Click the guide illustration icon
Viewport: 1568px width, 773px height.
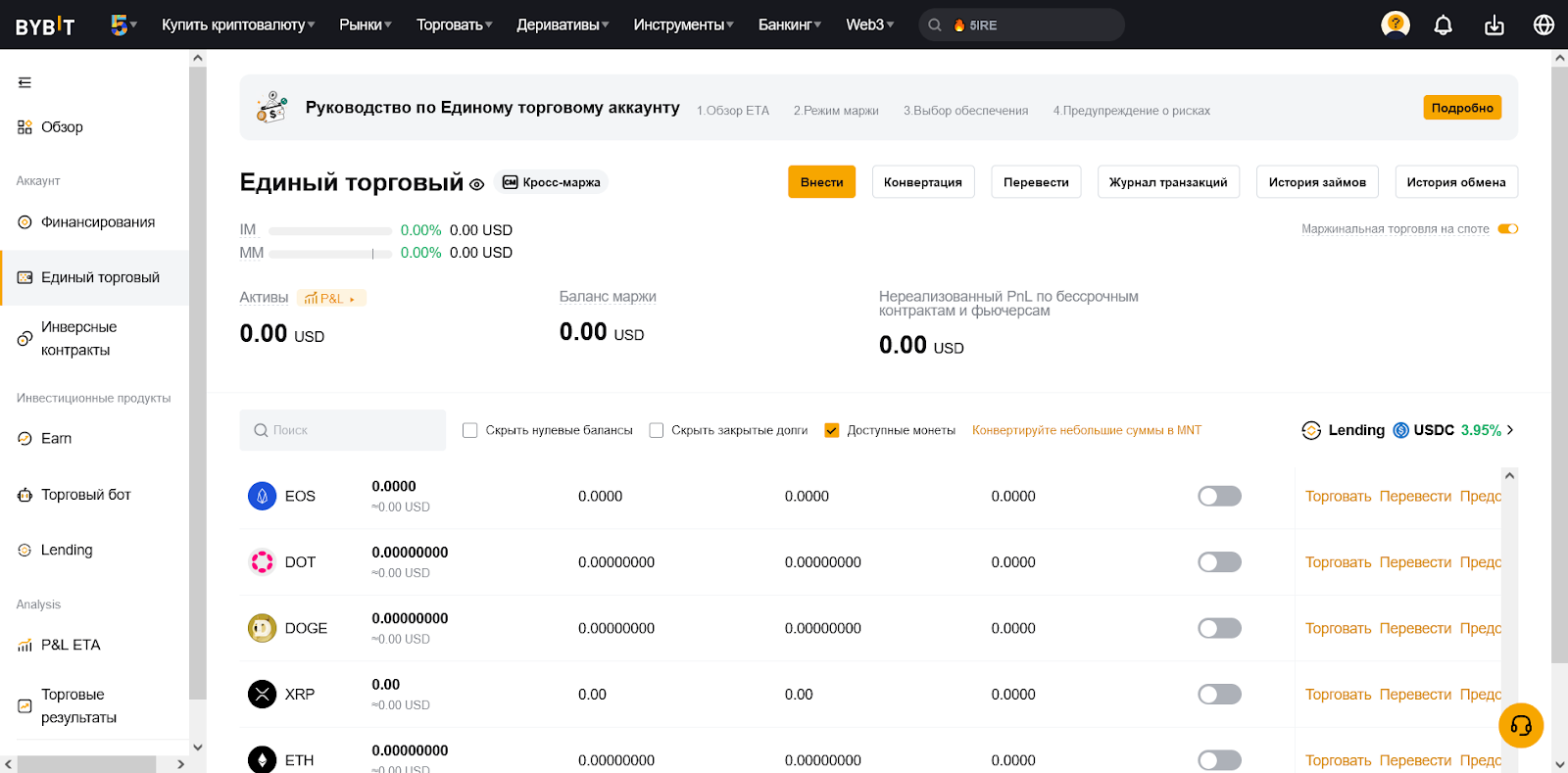(x=271, y=107)
